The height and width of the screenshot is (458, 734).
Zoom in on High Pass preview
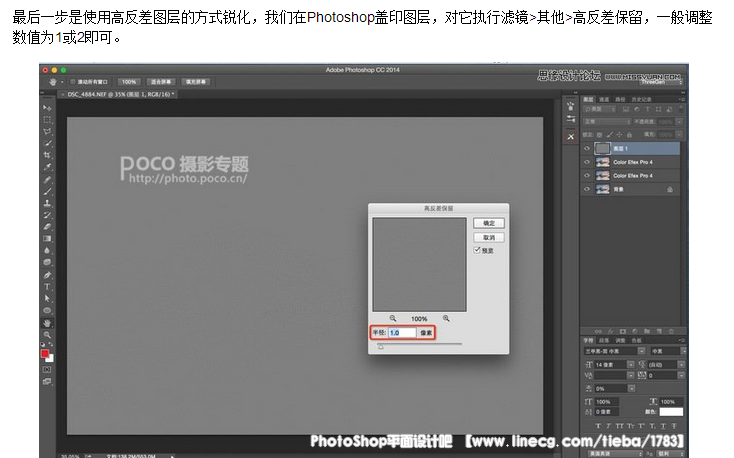(446, 318)
